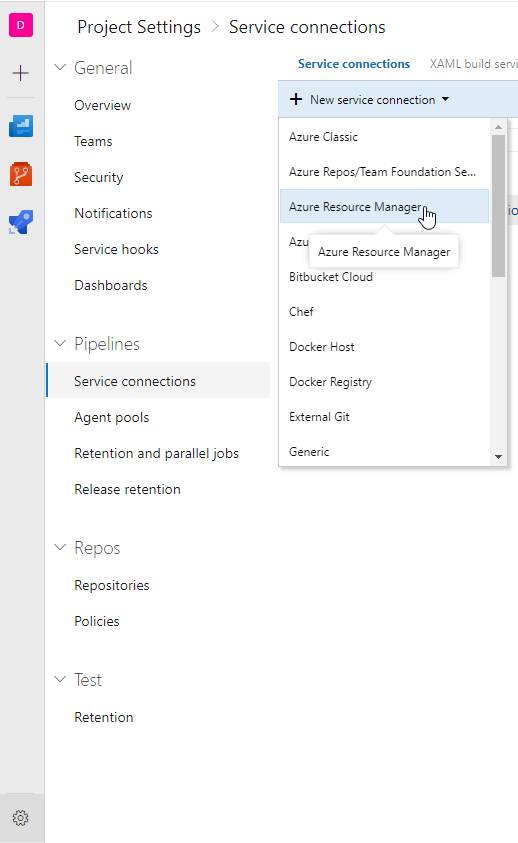
Task: Click the dropdown list scrollbar thumb
Action: (499, 206)
